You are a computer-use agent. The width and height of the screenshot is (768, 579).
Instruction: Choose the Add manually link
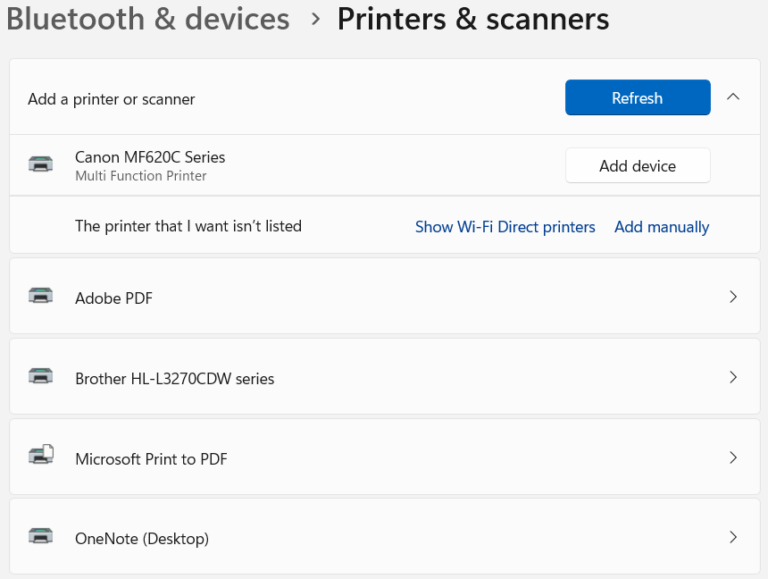click(661, 227)
